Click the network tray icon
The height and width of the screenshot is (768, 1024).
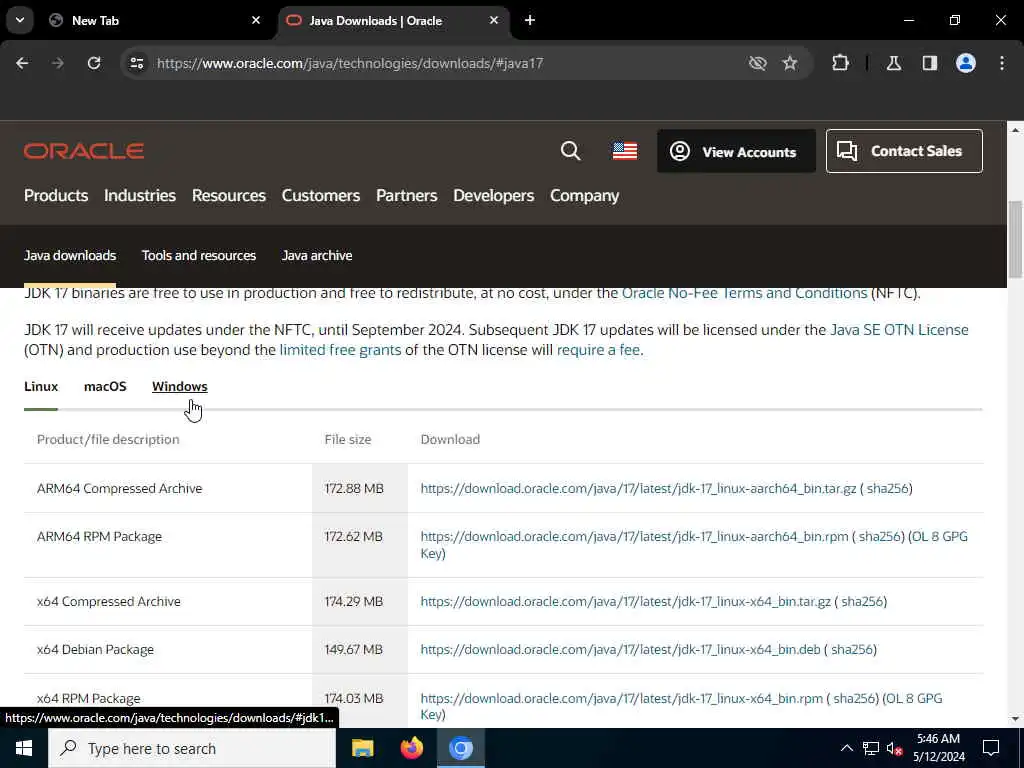pos(871,748)
